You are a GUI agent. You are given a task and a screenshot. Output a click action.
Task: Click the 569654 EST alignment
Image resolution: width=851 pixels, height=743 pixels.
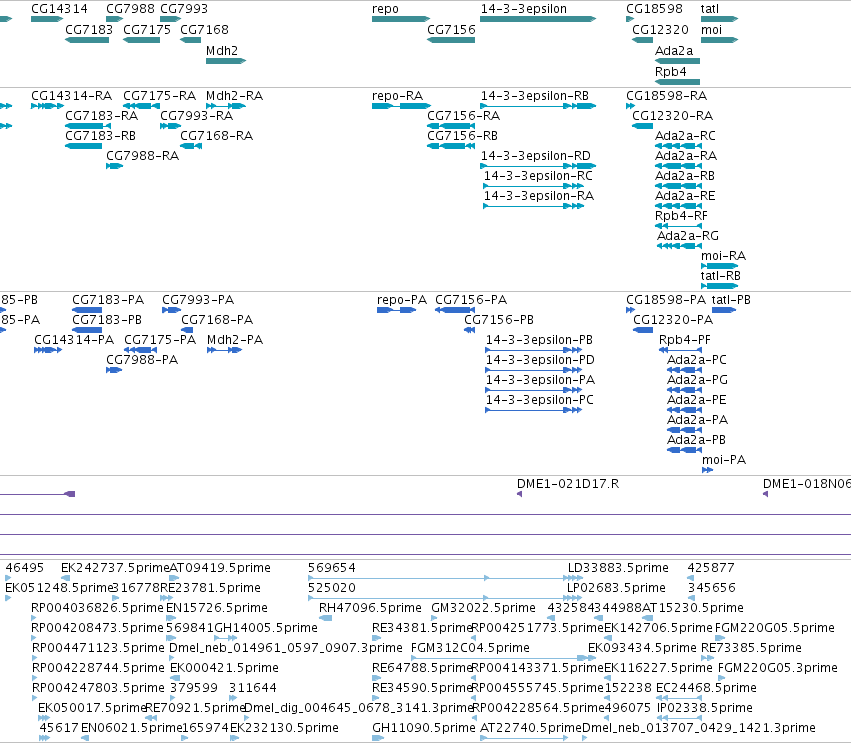[445, 578]
